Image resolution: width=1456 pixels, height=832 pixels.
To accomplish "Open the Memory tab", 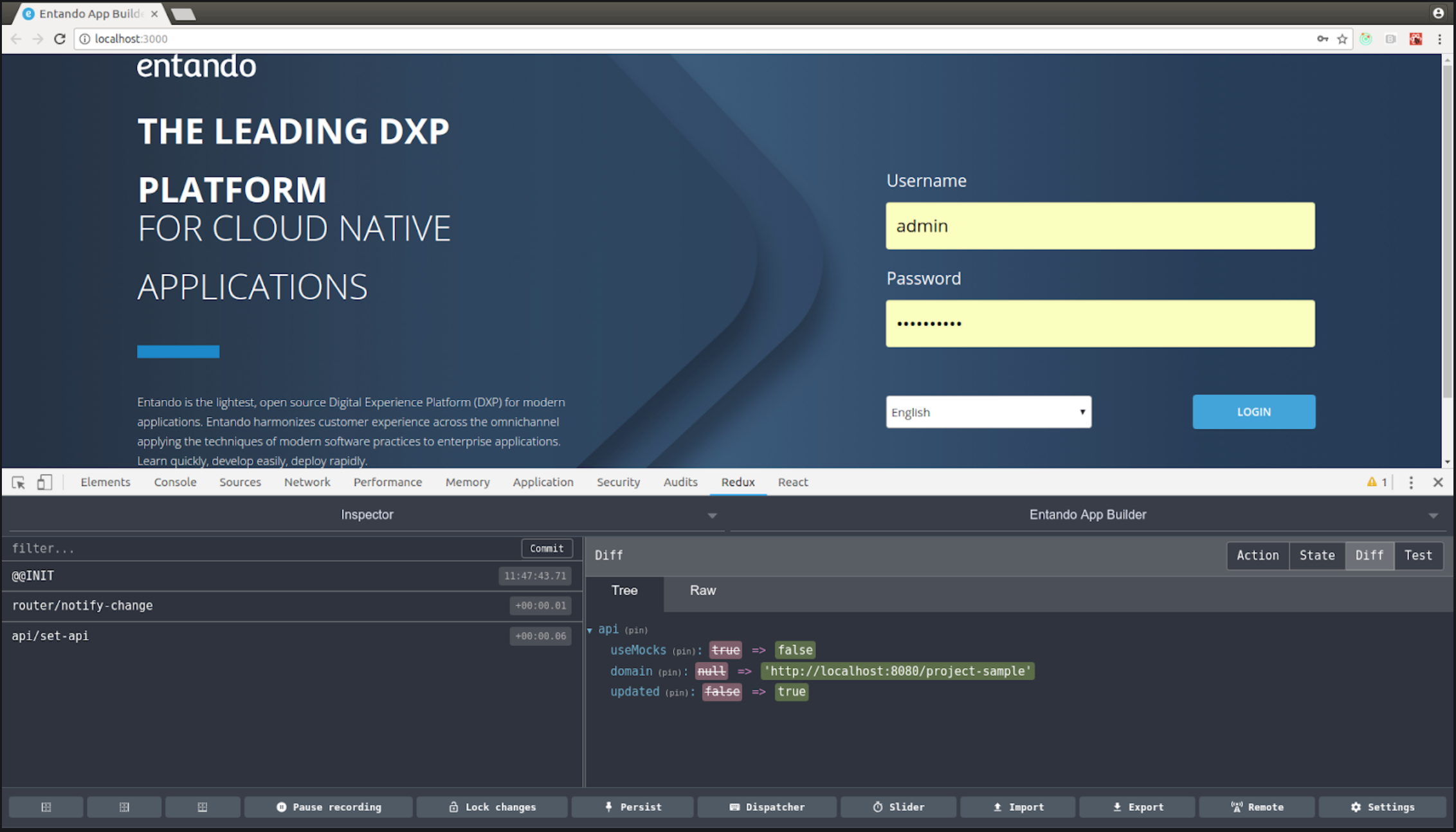I will [x=468, y=482].
